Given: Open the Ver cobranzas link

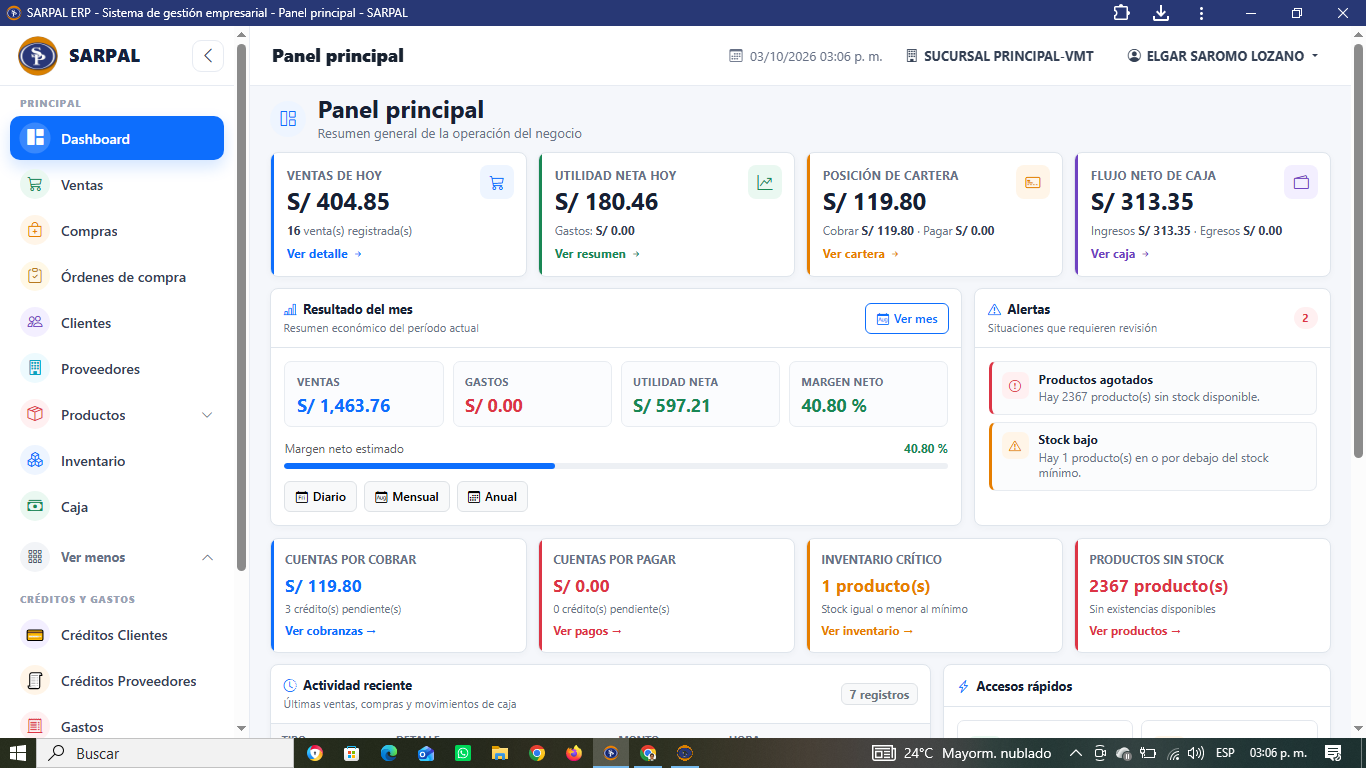Looking at the screenshot, I should [x=331, y=631].
